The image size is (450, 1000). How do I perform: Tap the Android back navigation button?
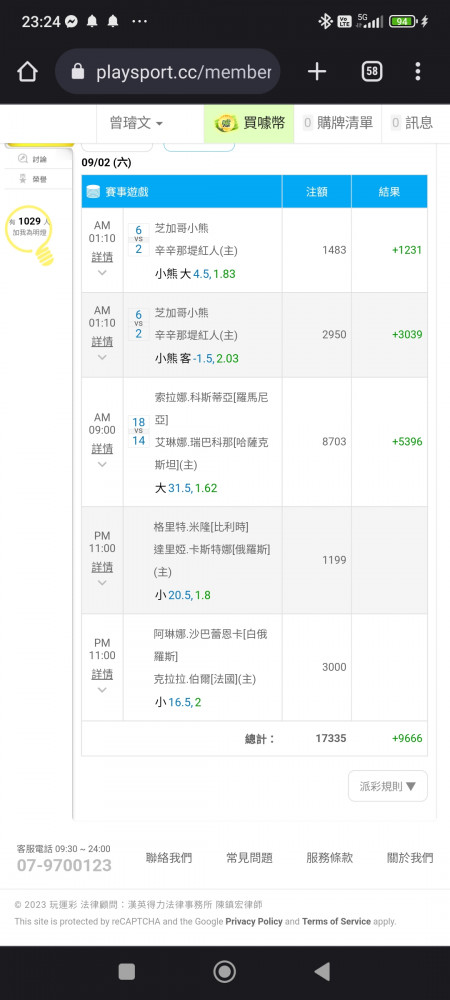pos(323,971)
